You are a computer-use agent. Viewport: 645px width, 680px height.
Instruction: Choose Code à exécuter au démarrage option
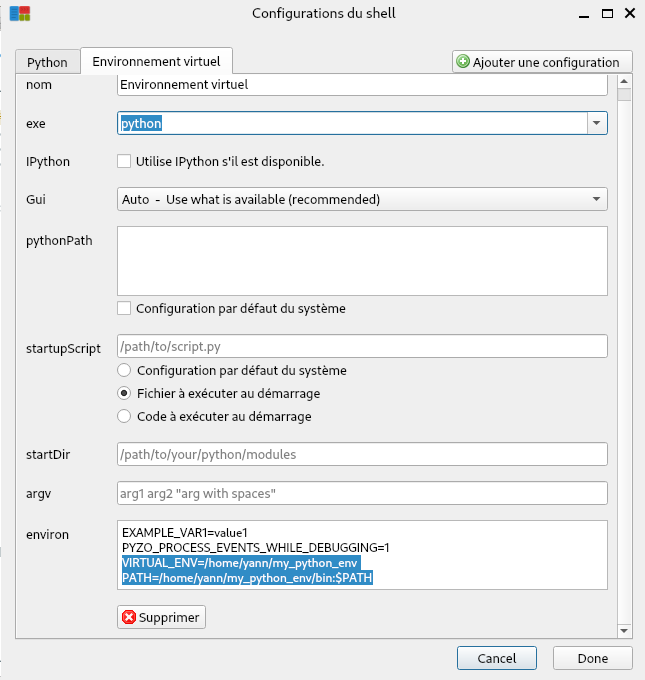point(124,416)
